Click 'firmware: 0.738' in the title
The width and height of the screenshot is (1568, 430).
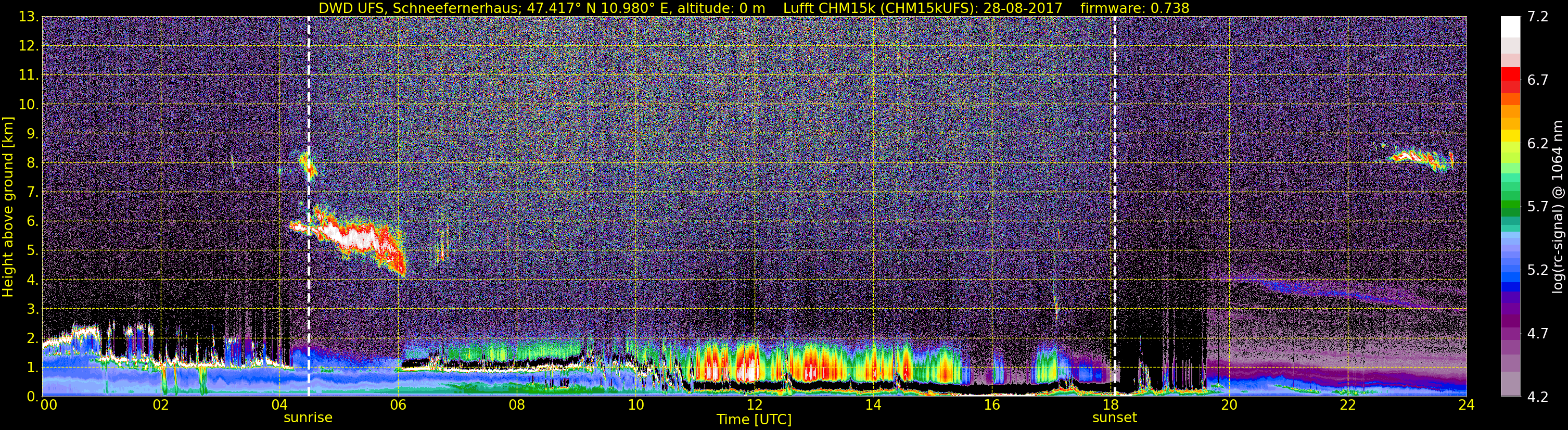1134,8
